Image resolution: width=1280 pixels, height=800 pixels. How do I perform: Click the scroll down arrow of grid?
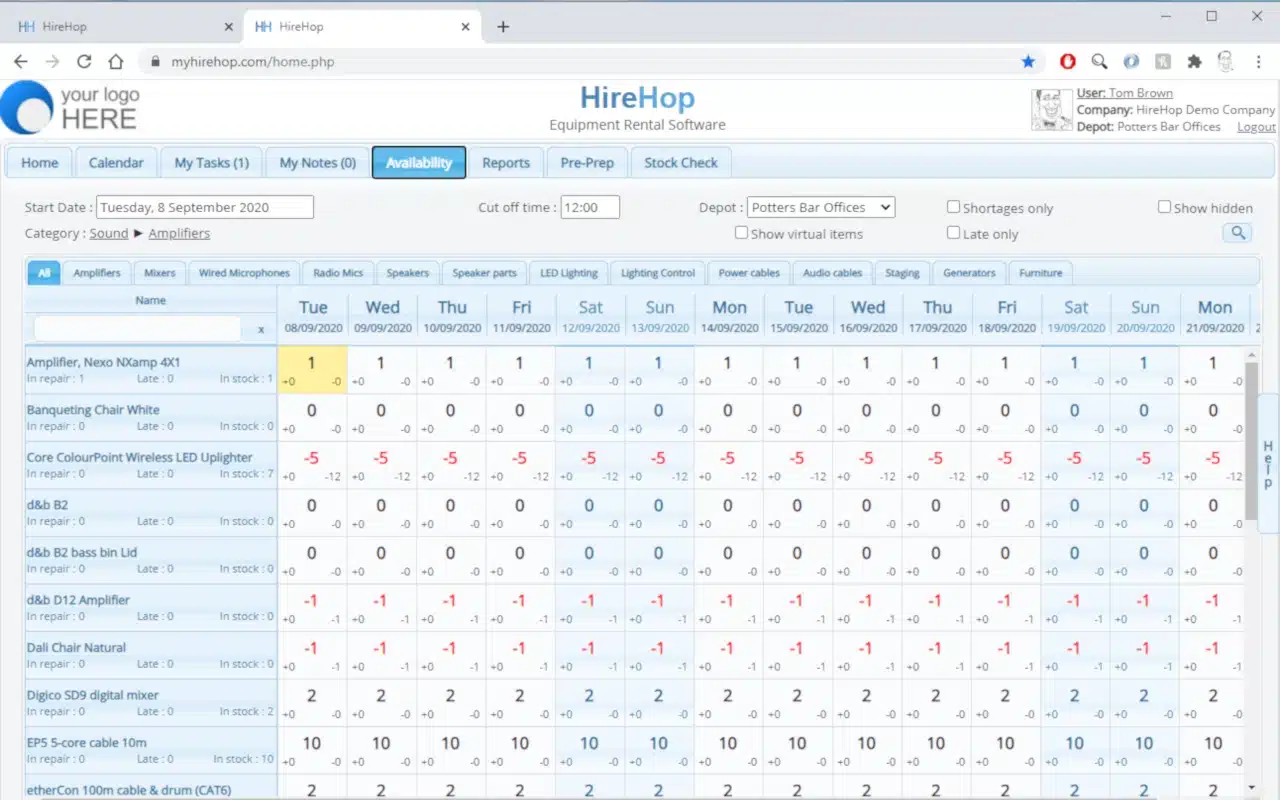tap(1253, 788)
